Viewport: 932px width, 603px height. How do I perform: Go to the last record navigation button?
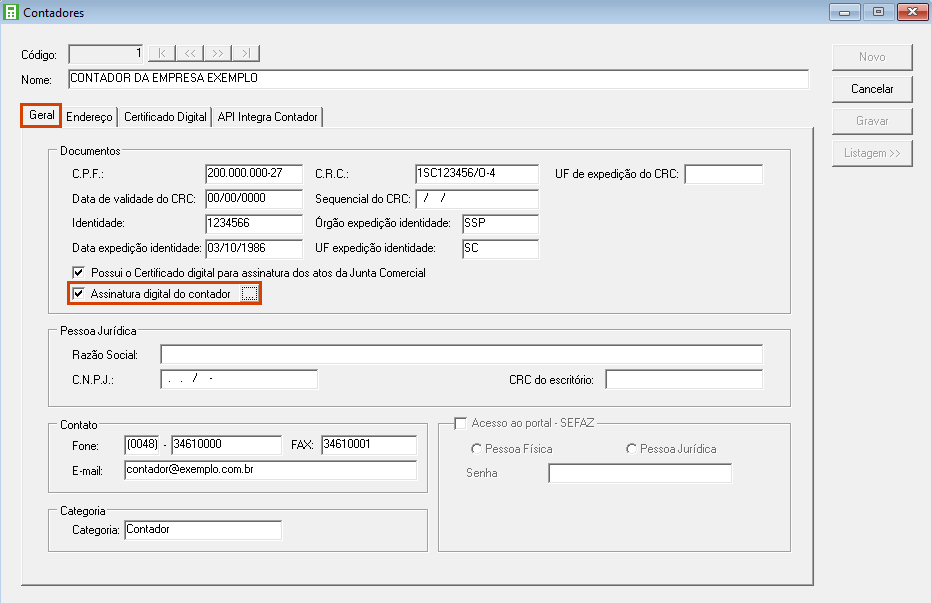point(245,54)
